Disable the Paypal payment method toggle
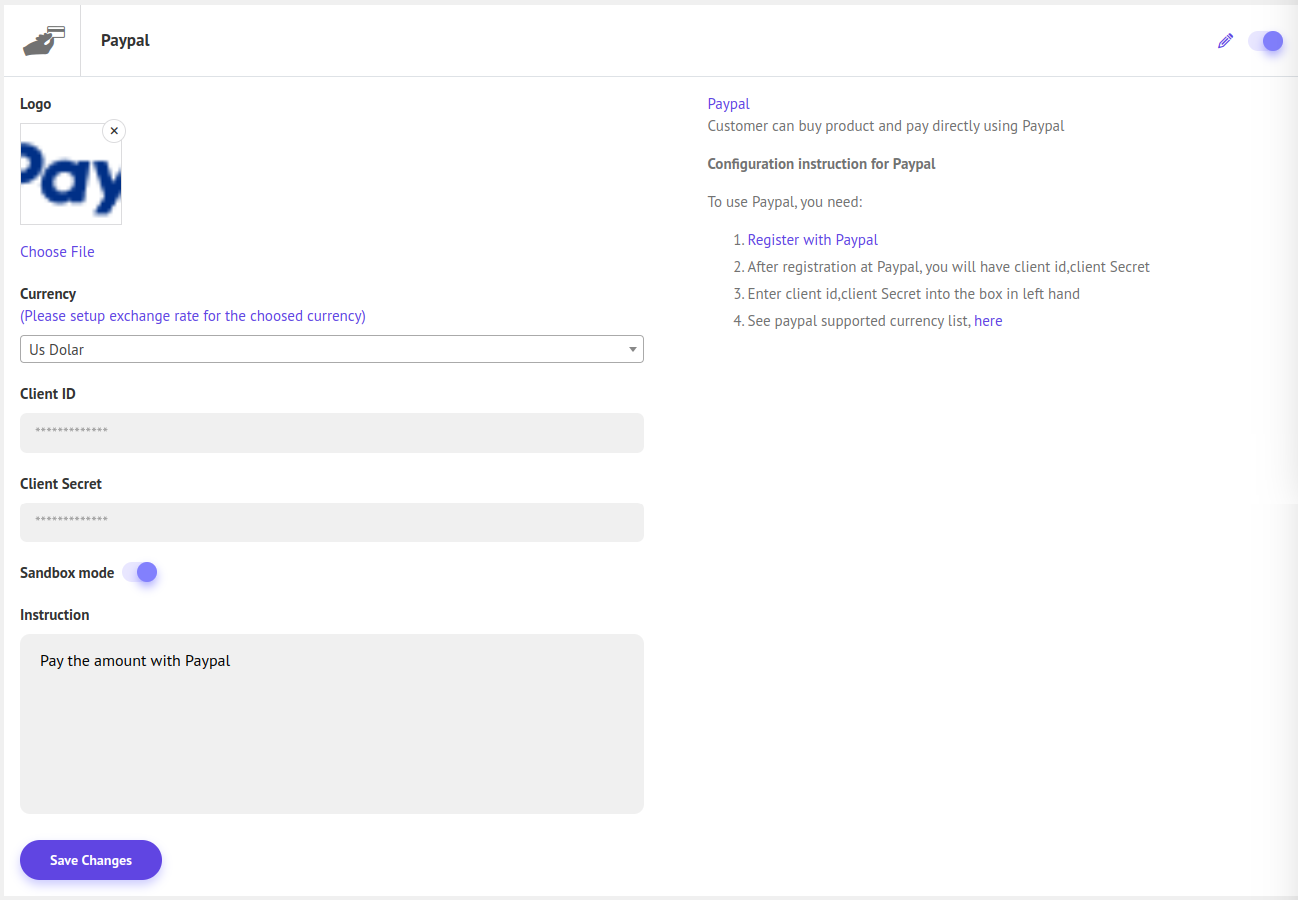 [1265, 41]
